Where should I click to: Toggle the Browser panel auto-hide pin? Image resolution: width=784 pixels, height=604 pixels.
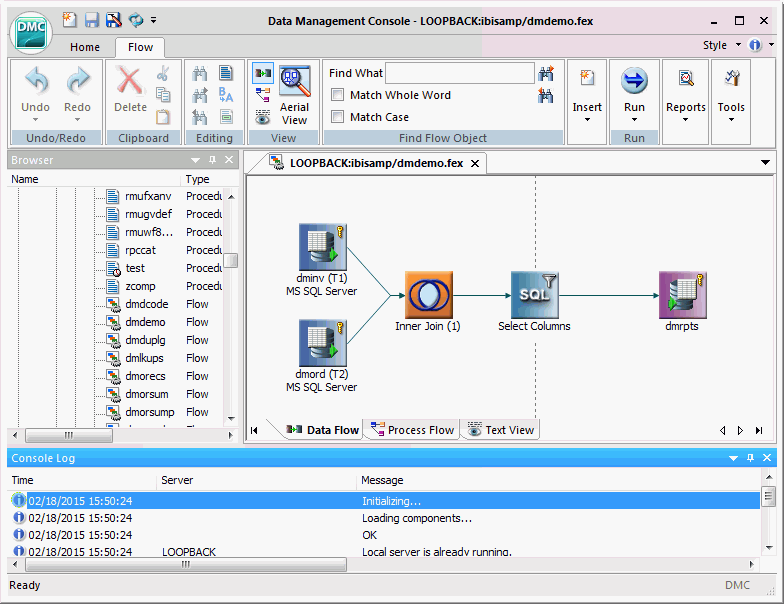pos(212,160)
